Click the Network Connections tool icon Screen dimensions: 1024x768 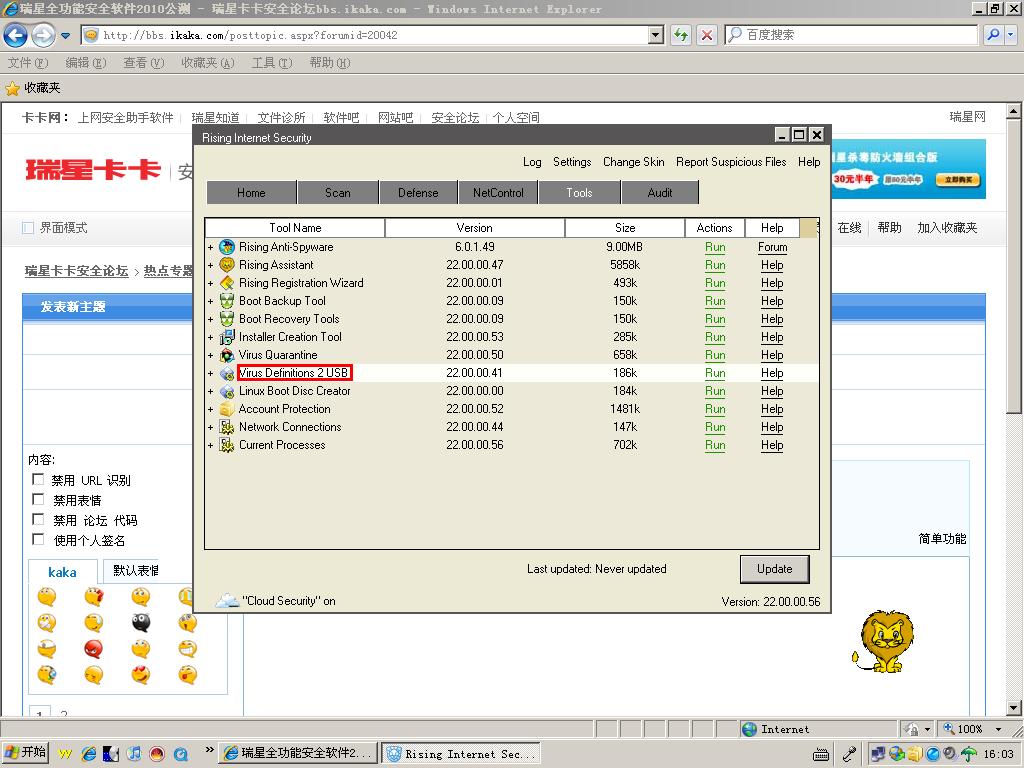point(227,427)
